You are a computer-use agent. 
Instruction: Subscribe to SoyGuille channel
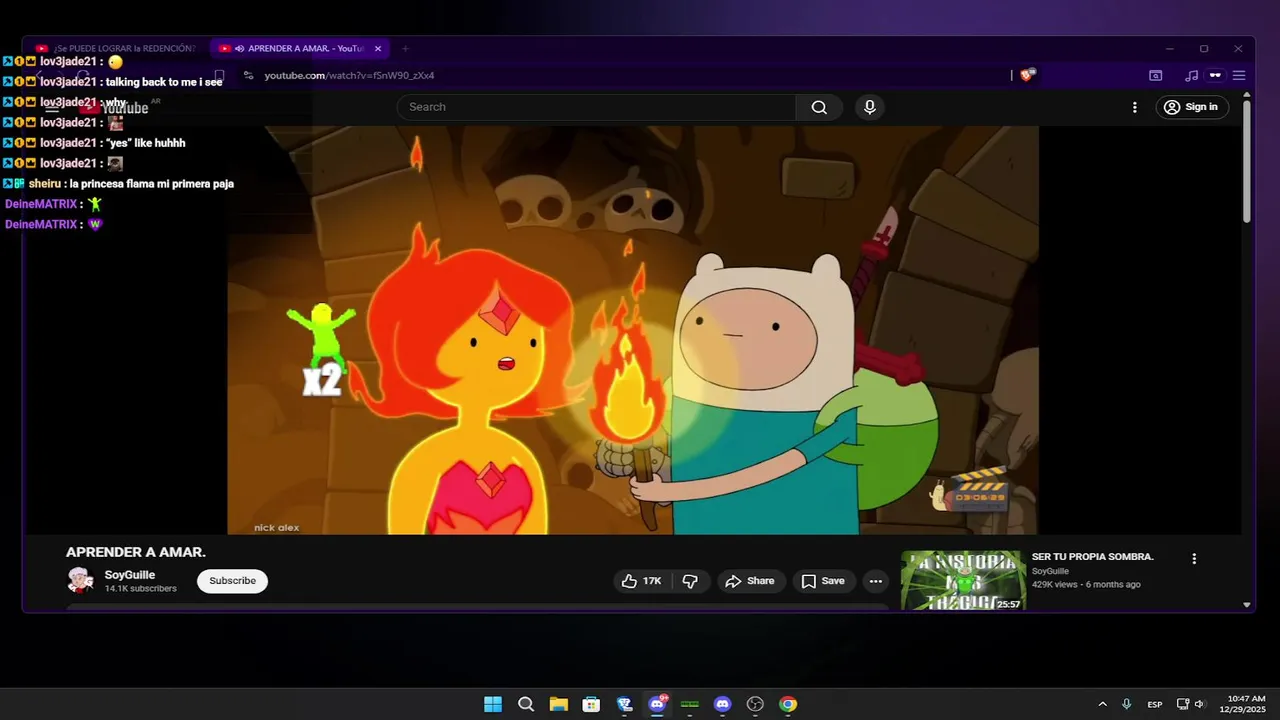(x=232, y=581)
